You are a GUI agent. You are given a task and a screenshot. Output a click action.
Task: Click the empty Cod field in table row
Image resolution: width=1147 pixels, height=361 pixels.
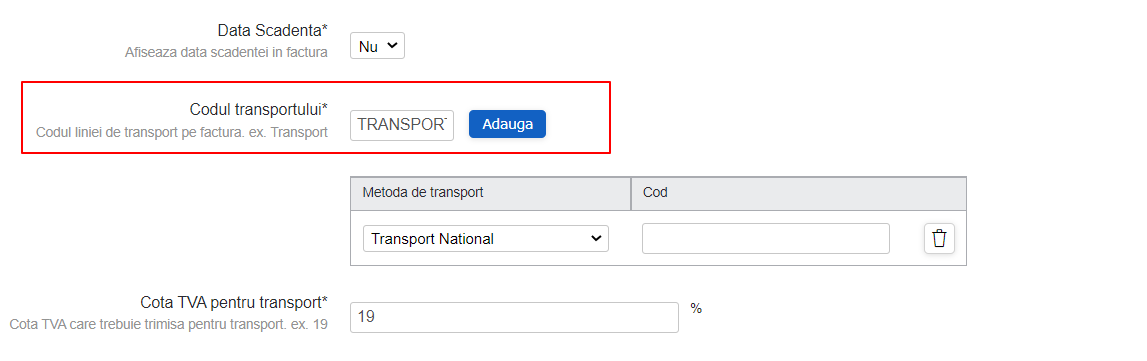pyautogui.click(x=766, y=238)
